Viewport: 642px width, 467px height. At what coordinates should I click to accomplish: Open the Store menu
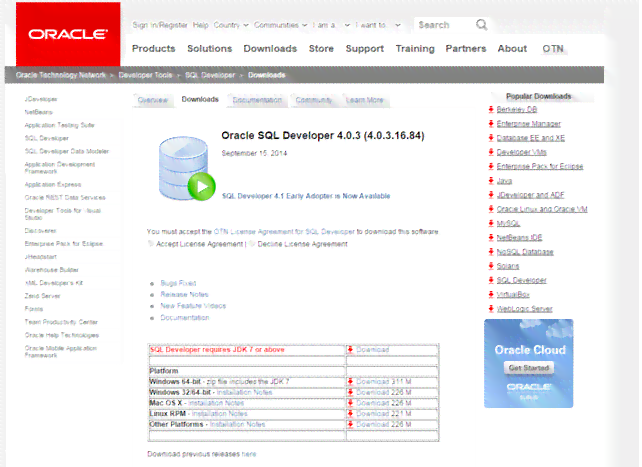pos(321,49)
